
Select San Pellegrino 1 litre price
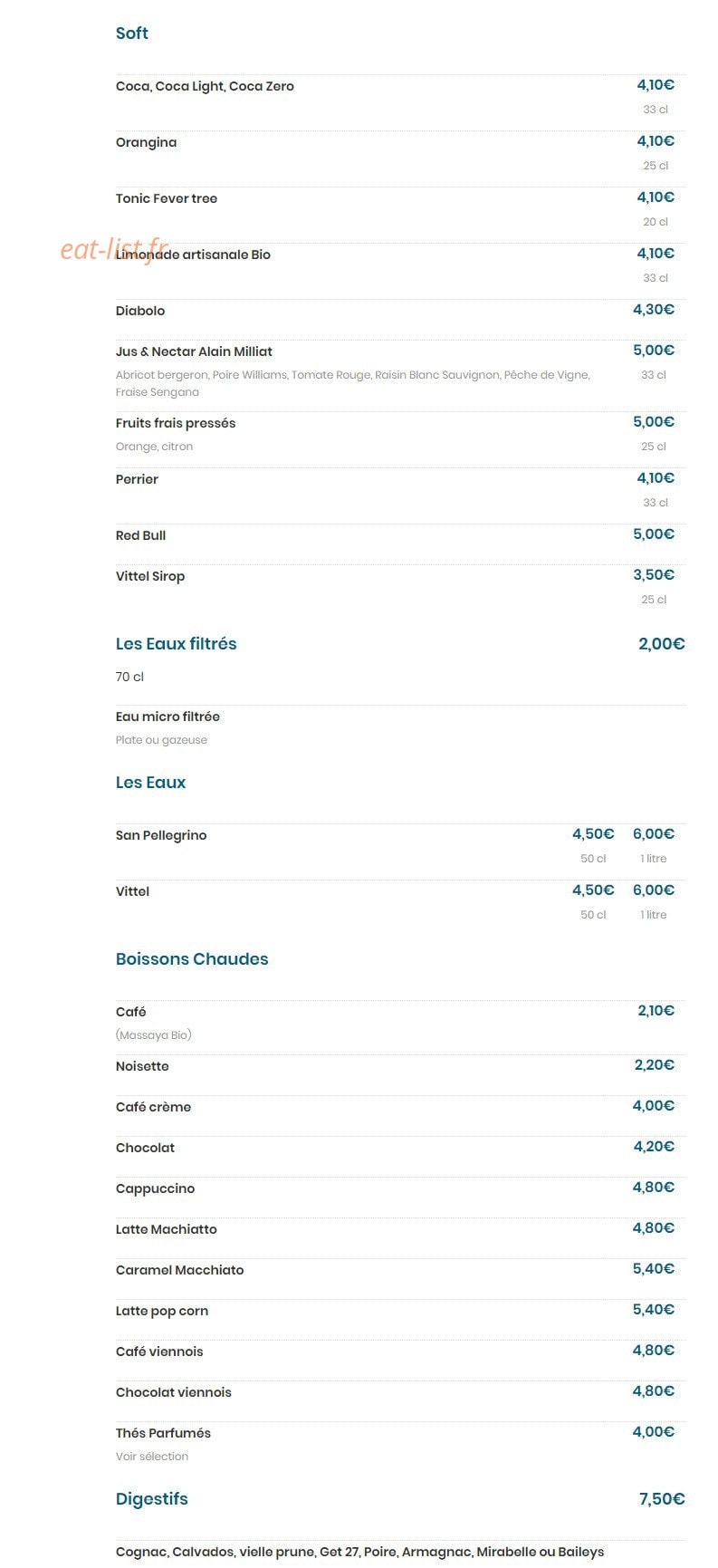[x=654, y=834]
